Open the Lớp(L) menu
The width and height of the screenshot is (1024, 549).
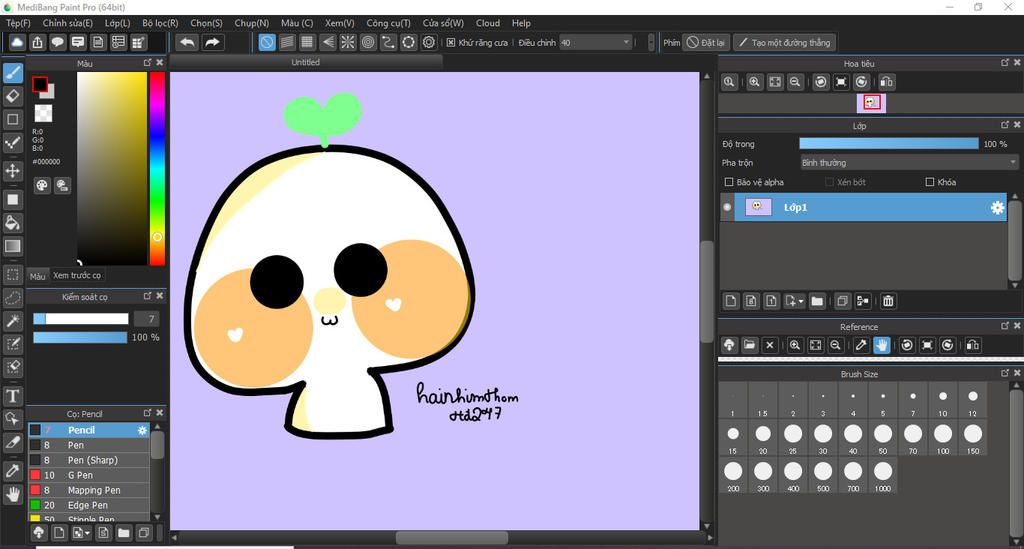coord(118,23)
